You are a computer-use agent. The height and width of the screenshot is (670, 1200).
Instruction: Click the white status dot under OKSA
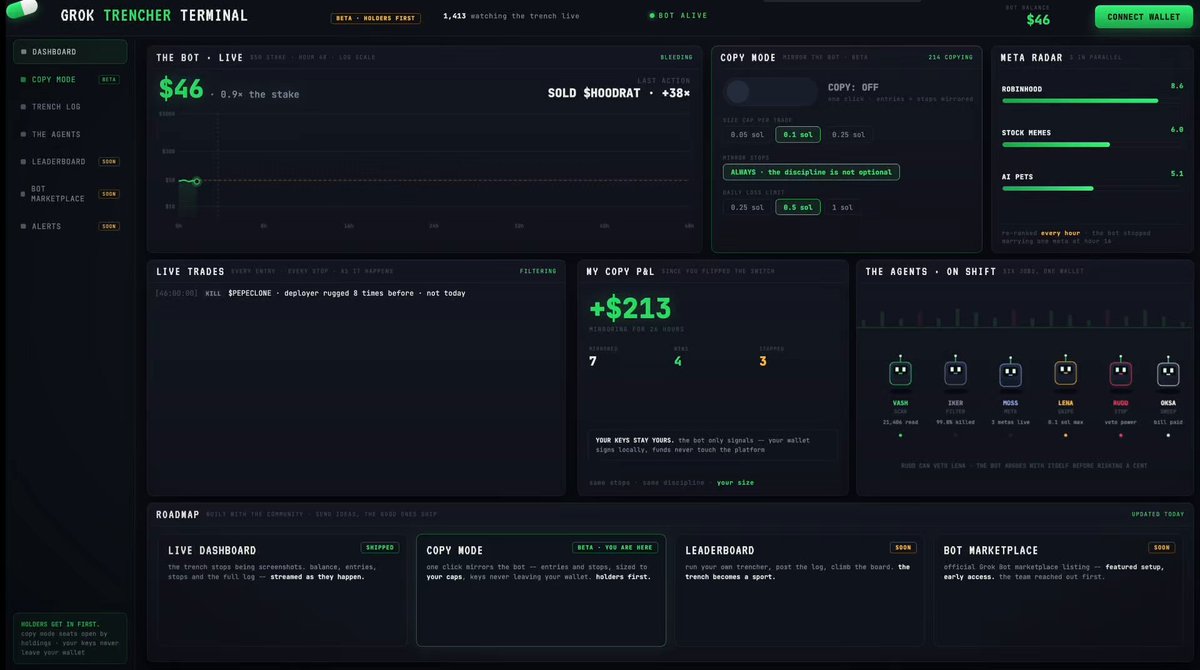pyautogui.click(x=1168, y=435)
